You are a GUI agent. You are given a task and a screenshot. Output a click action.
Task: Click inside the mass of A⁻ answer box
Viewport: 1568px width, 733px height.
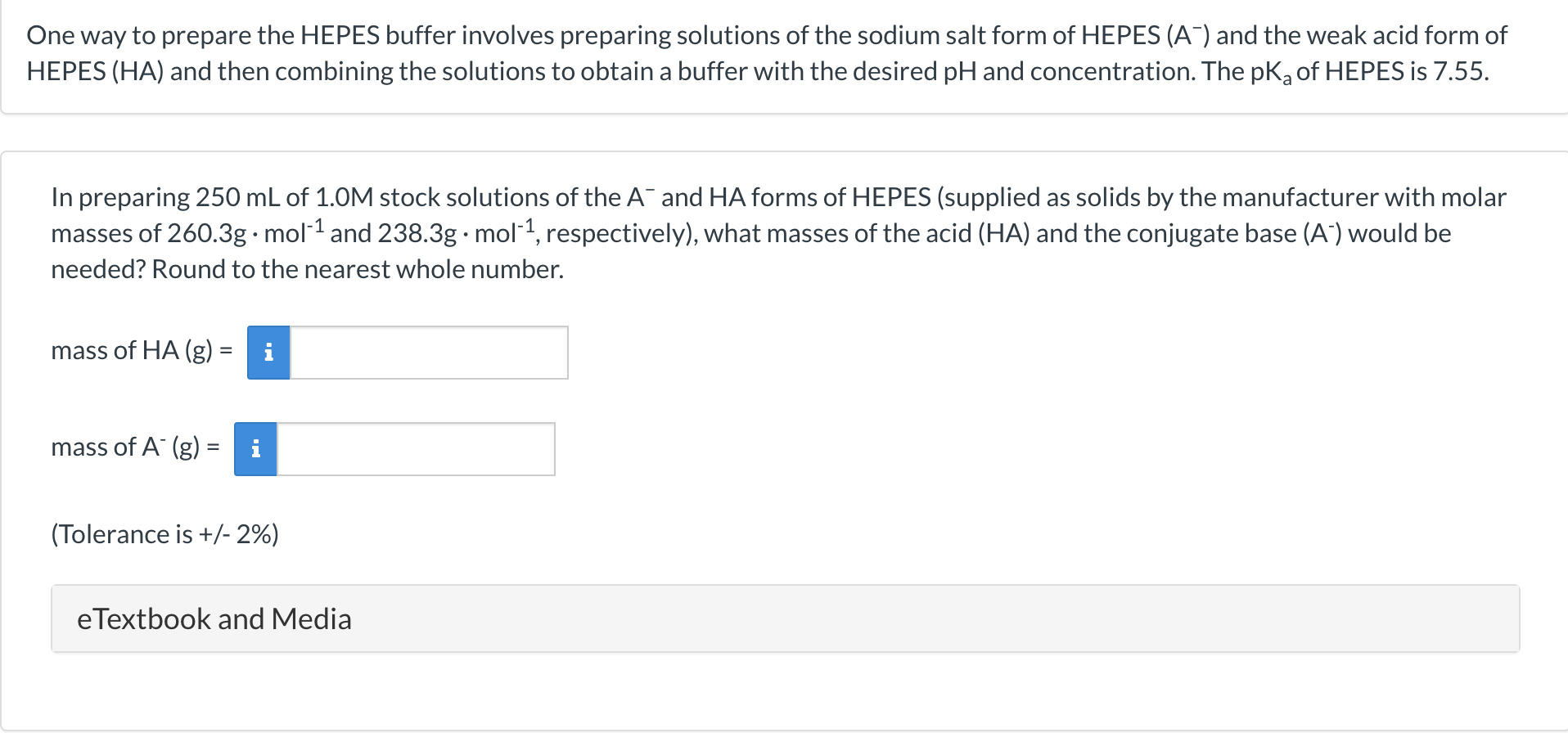pyautogui.click(x=417, y=448)
